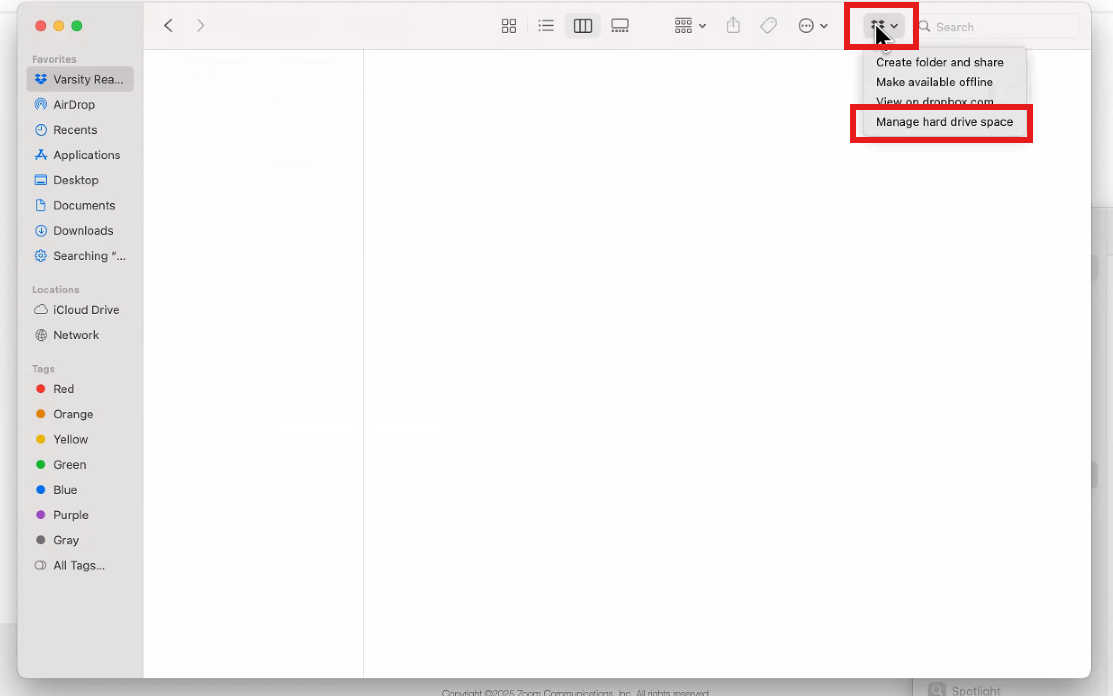Click the Edit Tags icon
Image resolution: width=1113 pixels, height=696 pixels.
[x=768, y=26]
